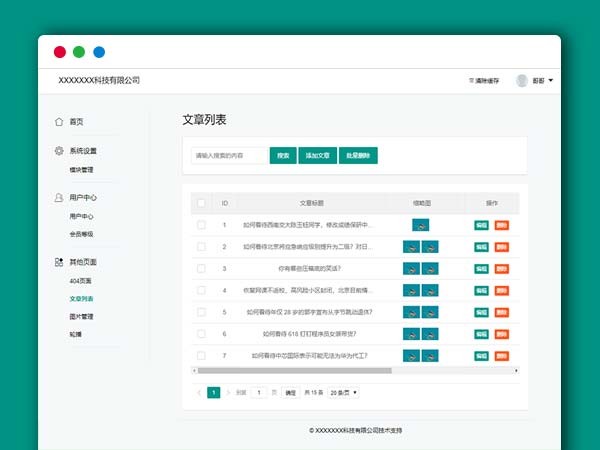Open the 404页面 sidebar item
Viewport: 600px width, 450px height.
[x=80, y=281]
